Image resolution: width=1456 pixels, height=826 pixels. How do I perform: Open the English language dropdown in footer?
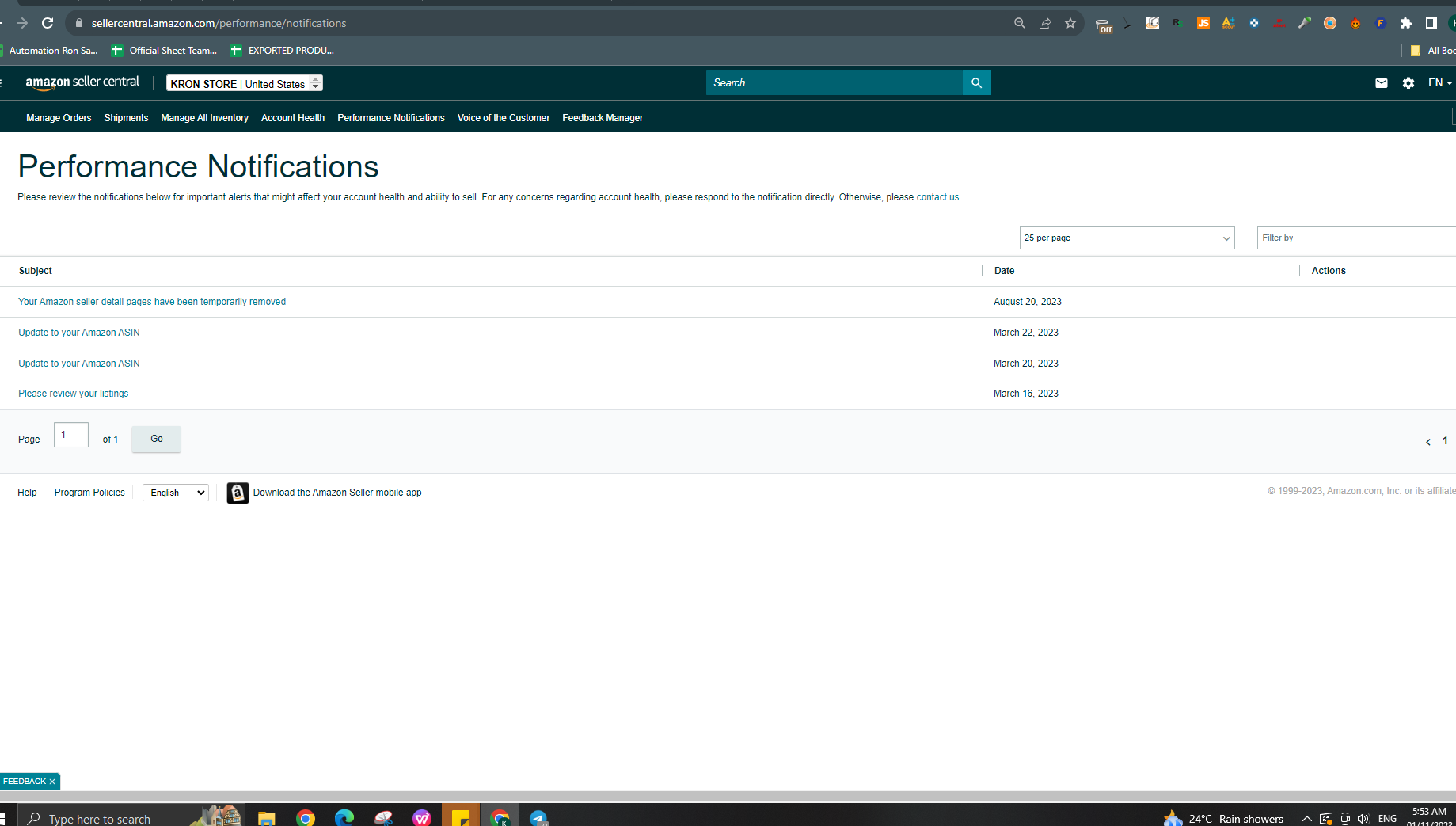176,493
